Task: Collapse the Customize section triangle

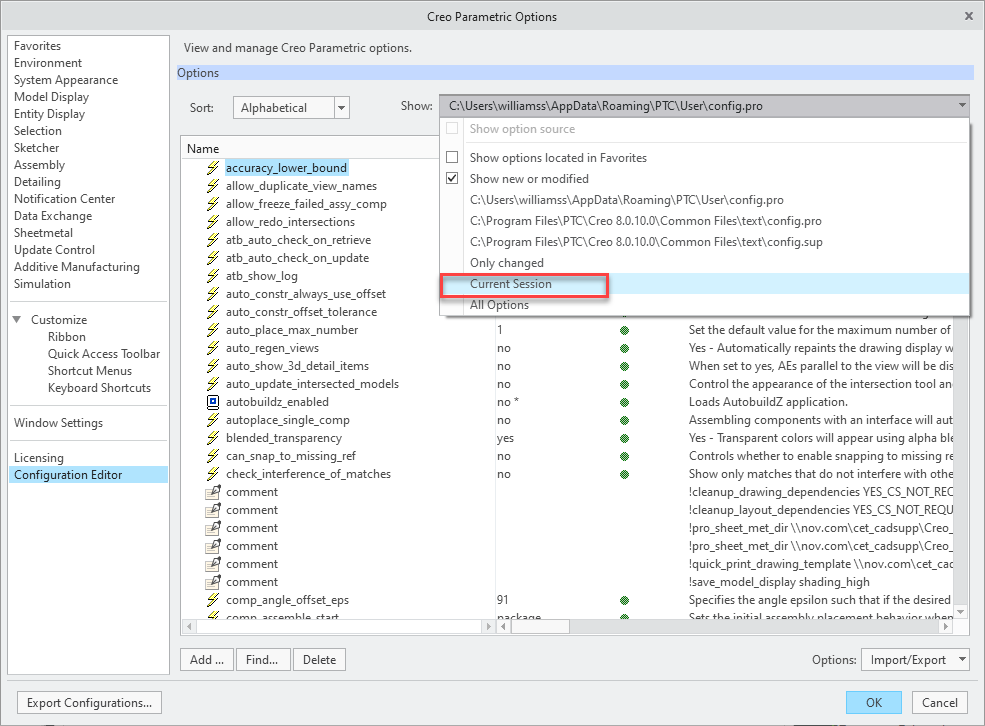Action: [x=17, y=320]
